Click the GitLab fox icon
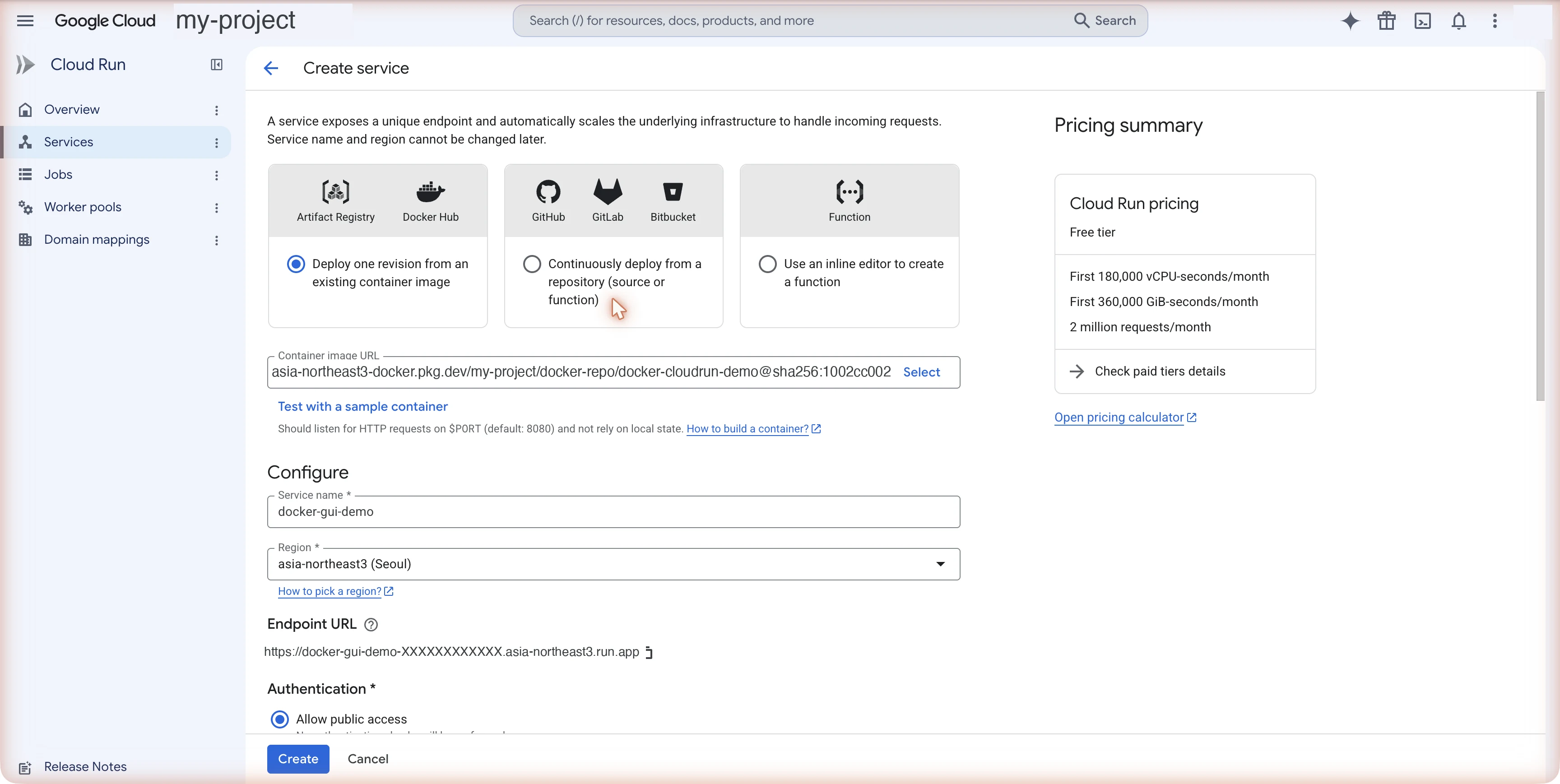The width and height of the screenshot is (1560, 784). [608, 191]
